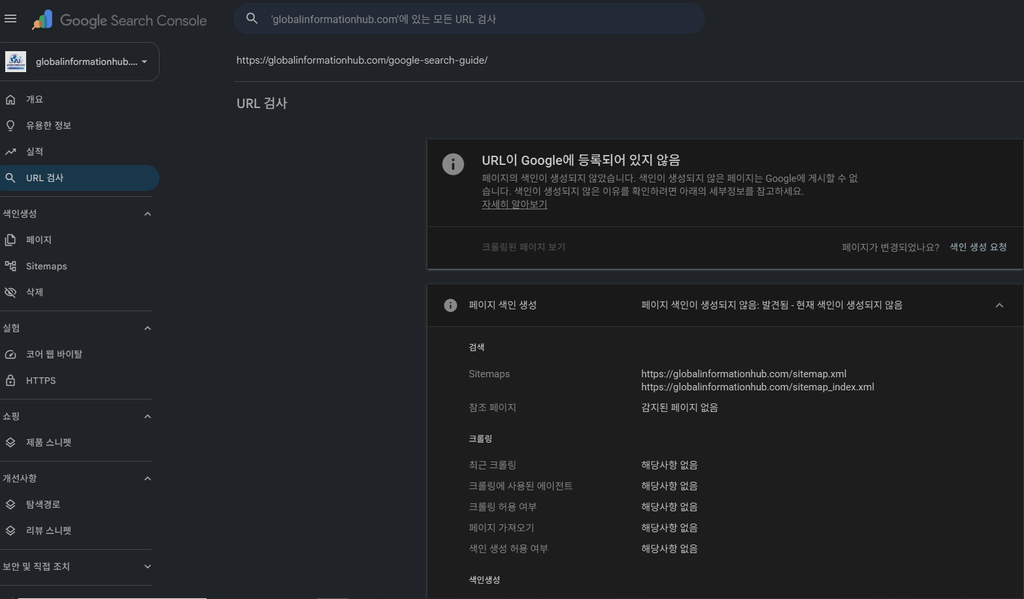Open the 개요 overview menu item
The image size is (1024, 599).
(78, 99)
